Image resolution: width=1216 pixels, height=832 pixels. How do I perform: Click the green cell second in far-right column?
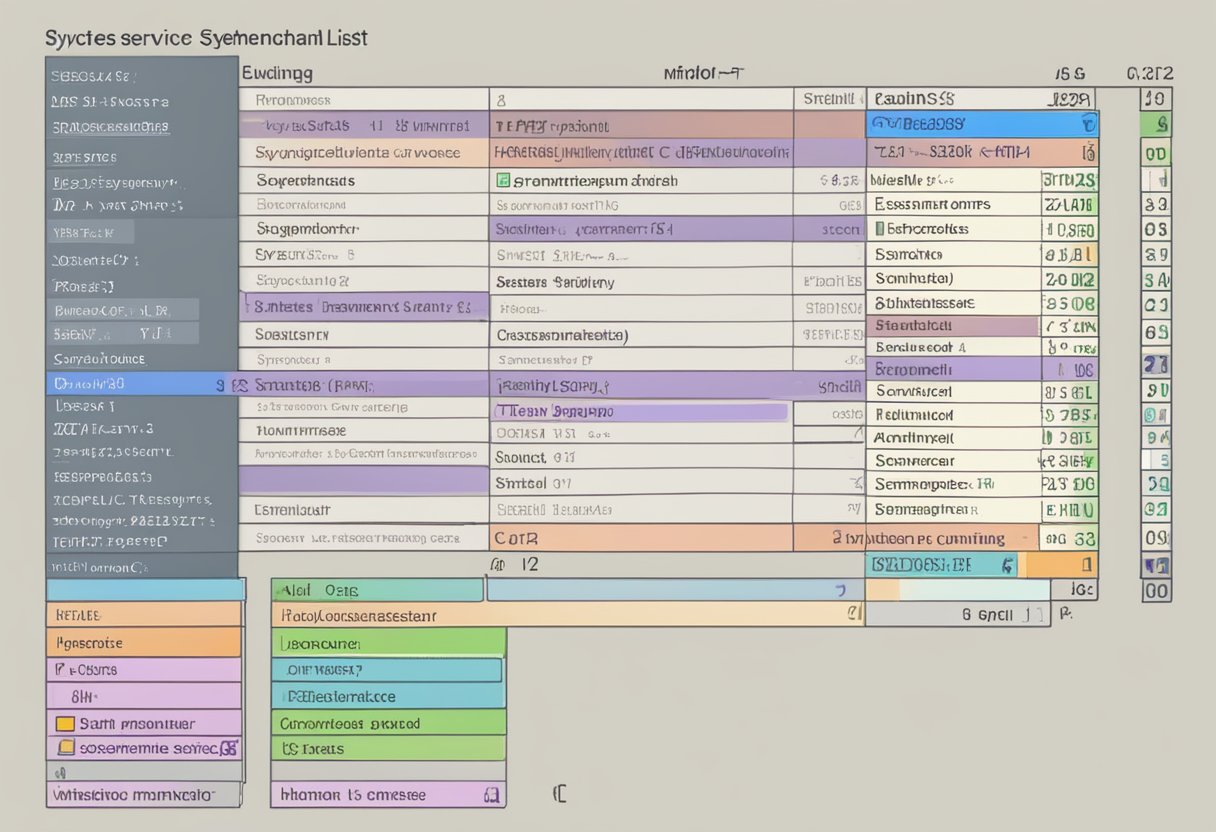tap(1156, 125)
